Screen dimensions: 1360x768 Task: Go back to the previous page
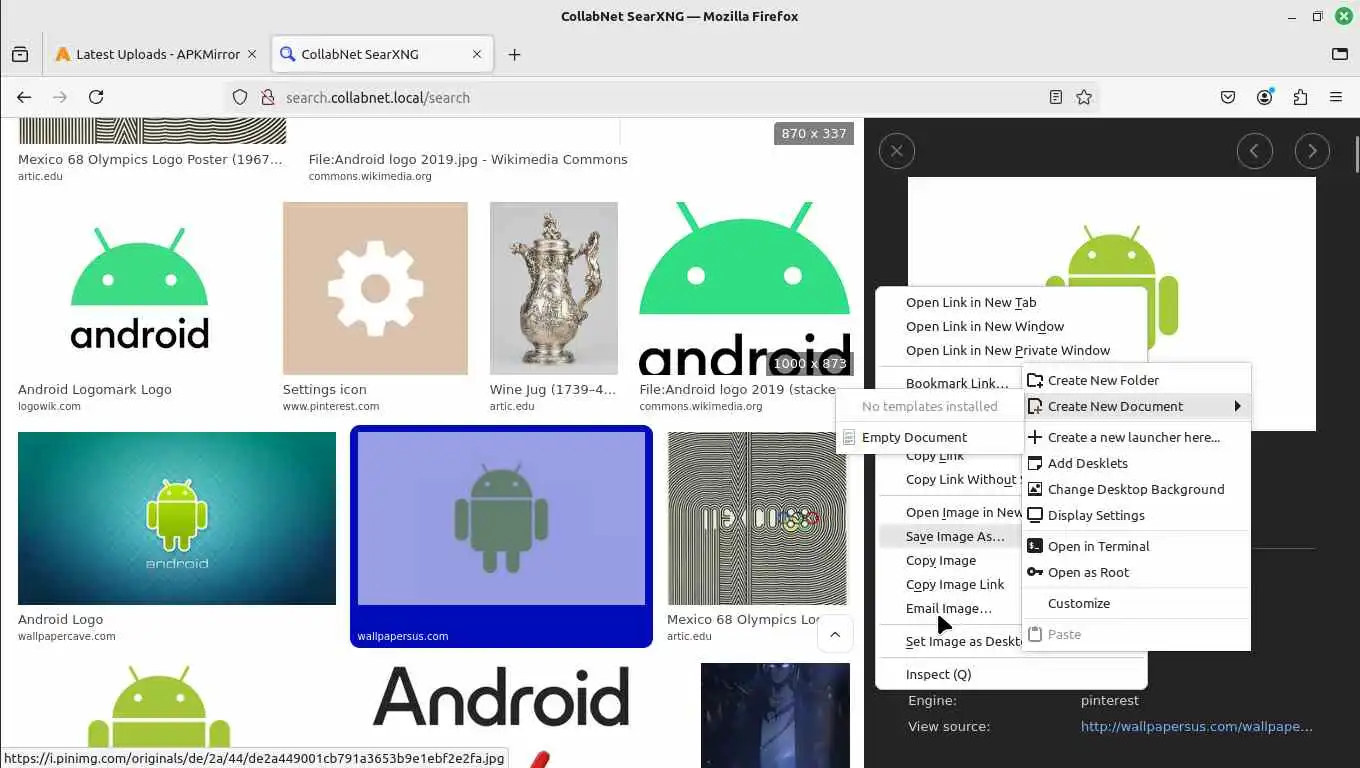coord(24,97)
